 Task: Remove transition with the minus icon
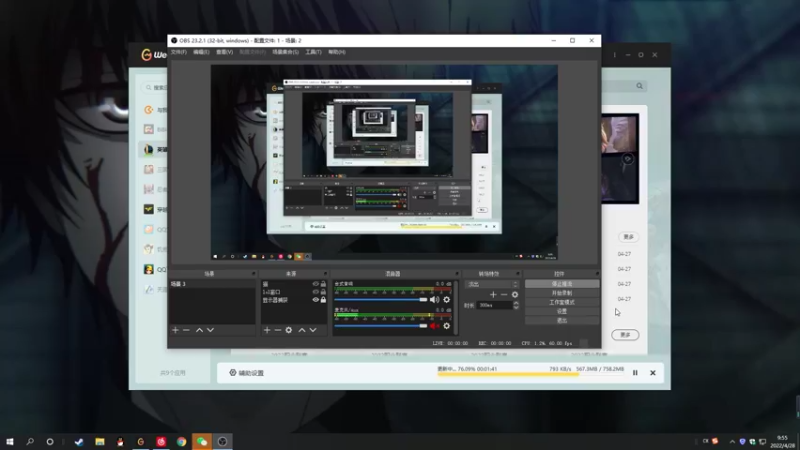(x=504, y=294)
